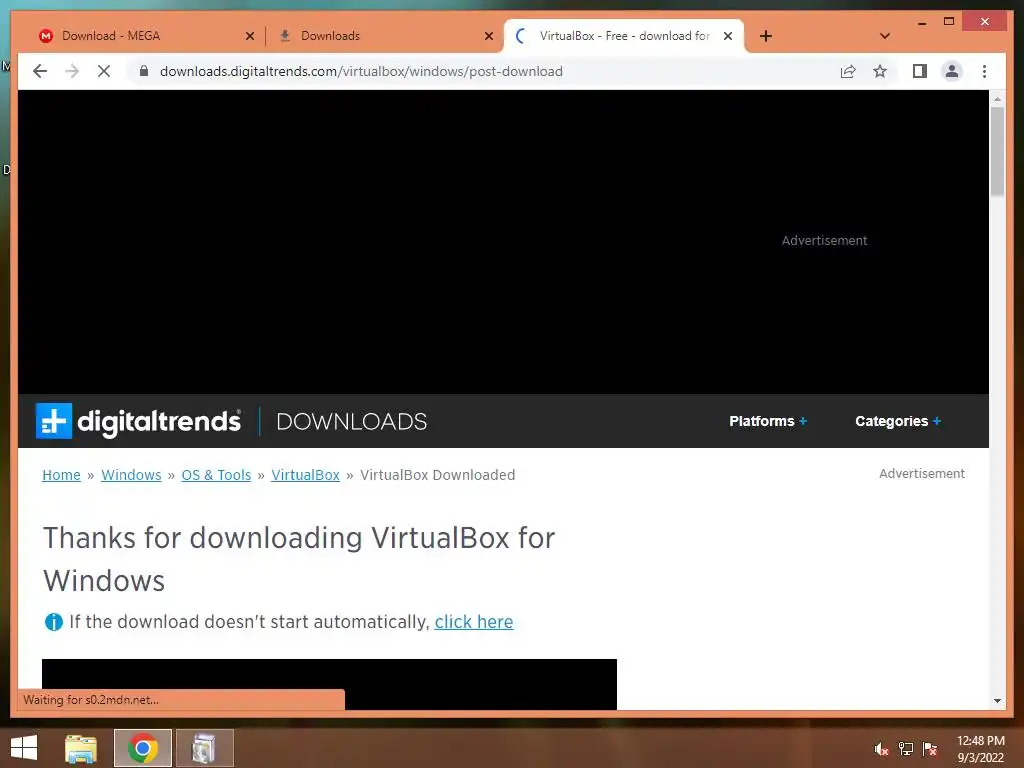Screen dimensions: 1024x768
Task: Open the Windows breadcrumb link
Action: pos(131,475)
